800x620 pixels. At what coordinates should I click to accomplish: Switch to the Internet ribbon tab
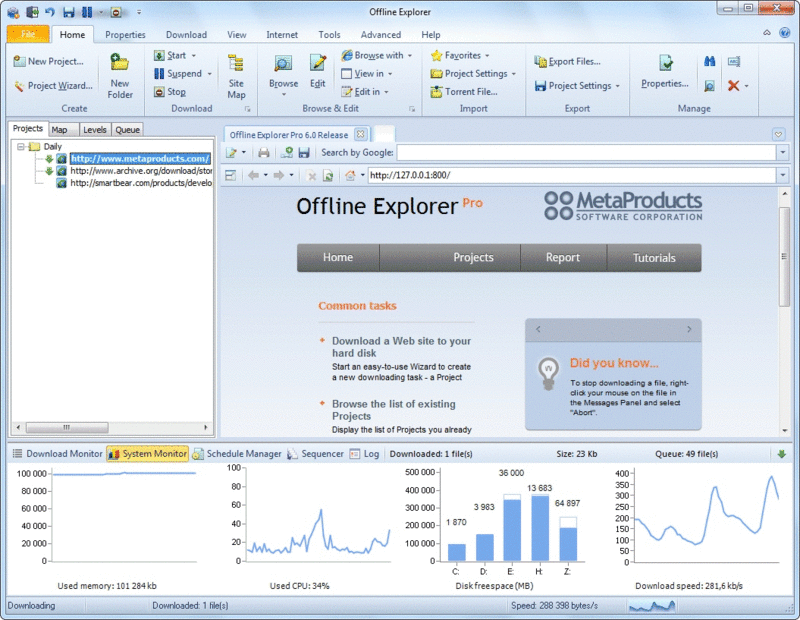281,33
